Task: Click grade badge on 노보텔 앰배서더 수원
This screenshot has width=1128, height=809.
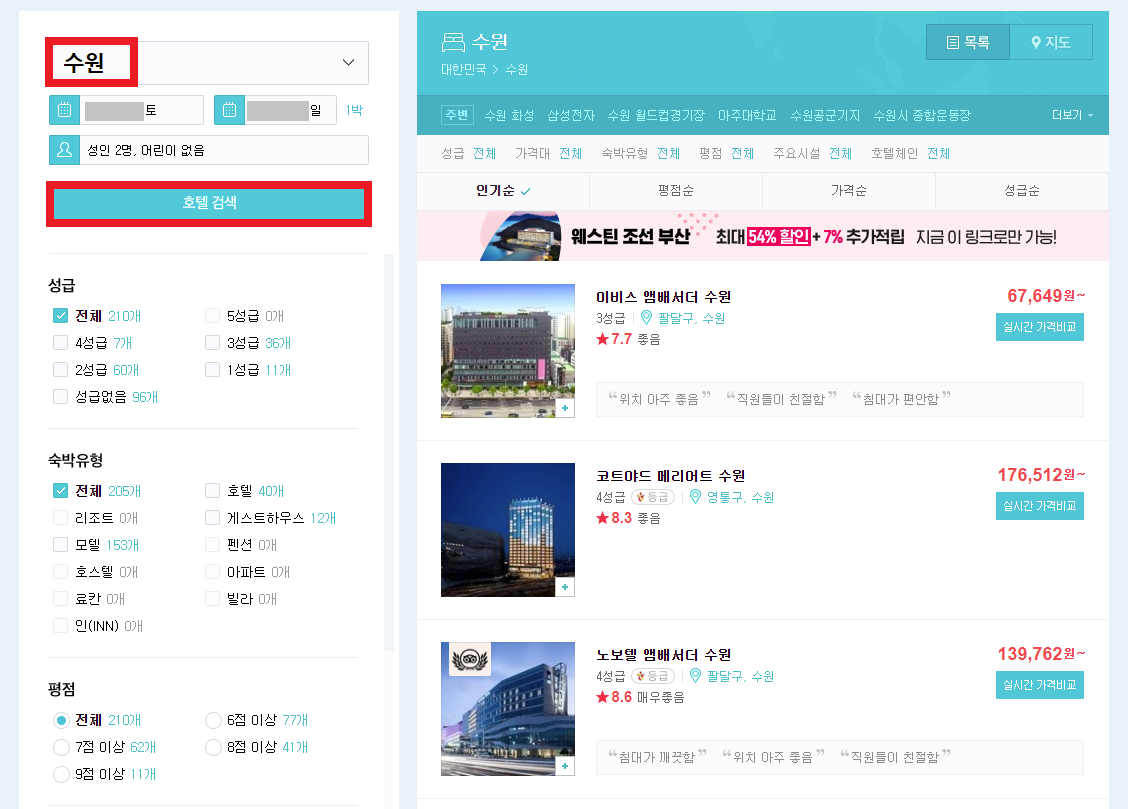Action: point(652,676)
